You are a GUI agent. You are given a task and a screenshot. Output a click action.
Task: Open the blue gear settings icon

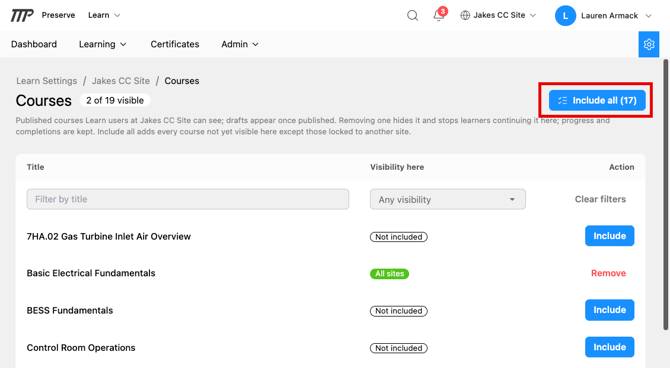[x=649, y=44]
